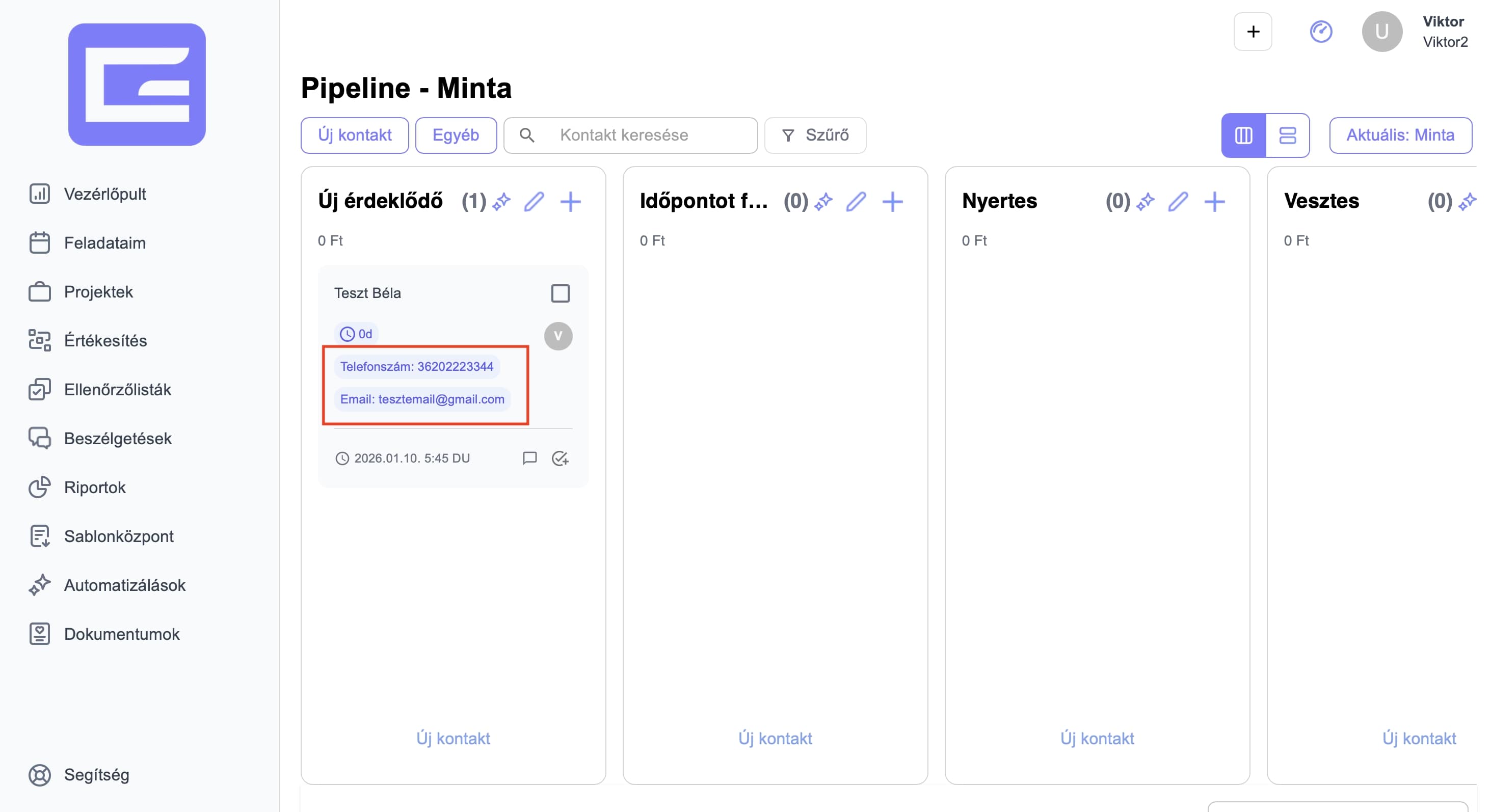Click the plus button in top header

pos(1253,32)
